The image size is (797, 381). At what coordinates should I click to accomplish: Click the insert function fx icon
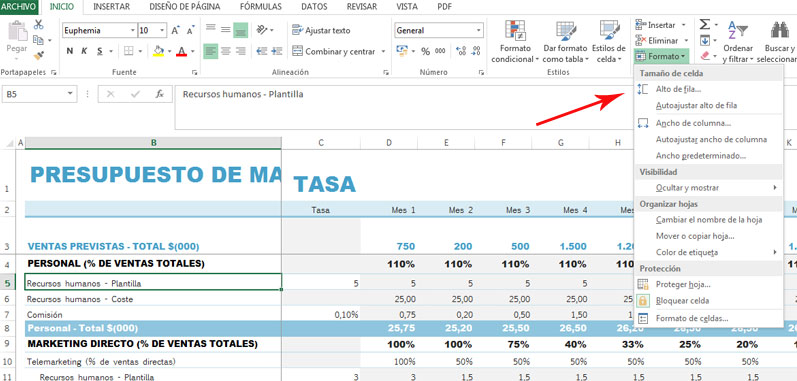160,94
